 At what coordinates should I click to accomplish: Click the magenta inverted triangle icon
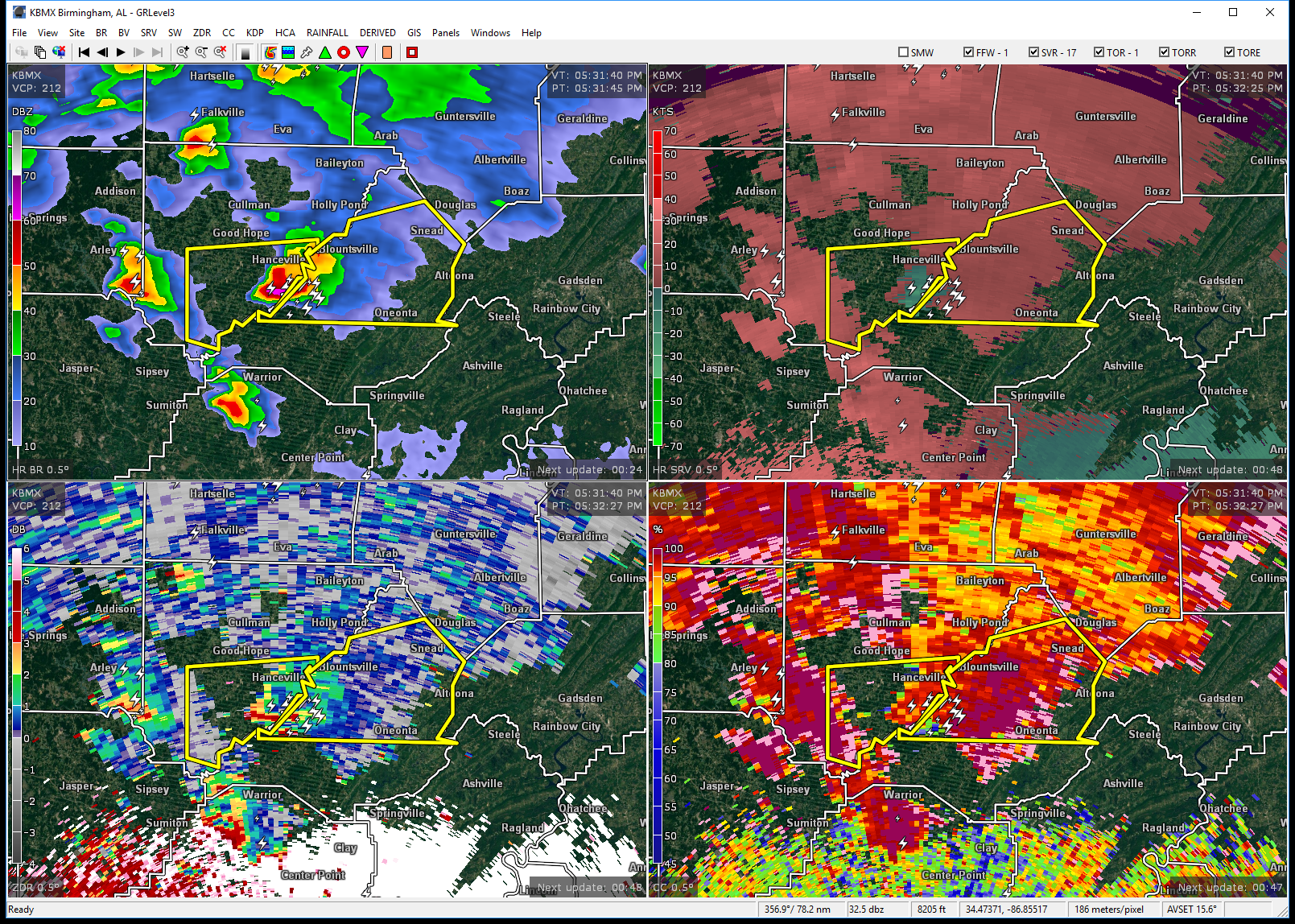tap(362, 52)
